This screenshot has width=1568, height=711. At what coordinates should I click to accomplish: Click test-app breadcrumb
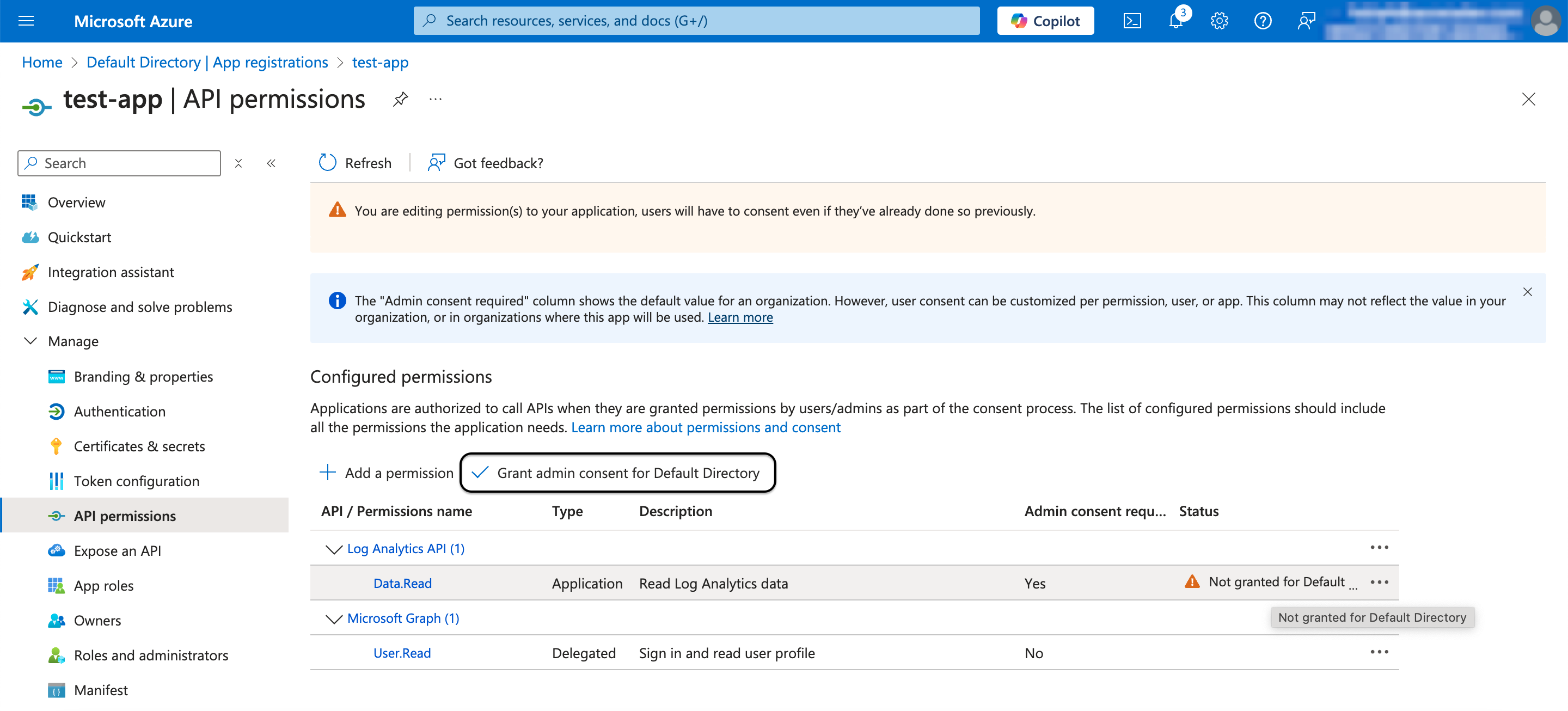pos(380,62)
